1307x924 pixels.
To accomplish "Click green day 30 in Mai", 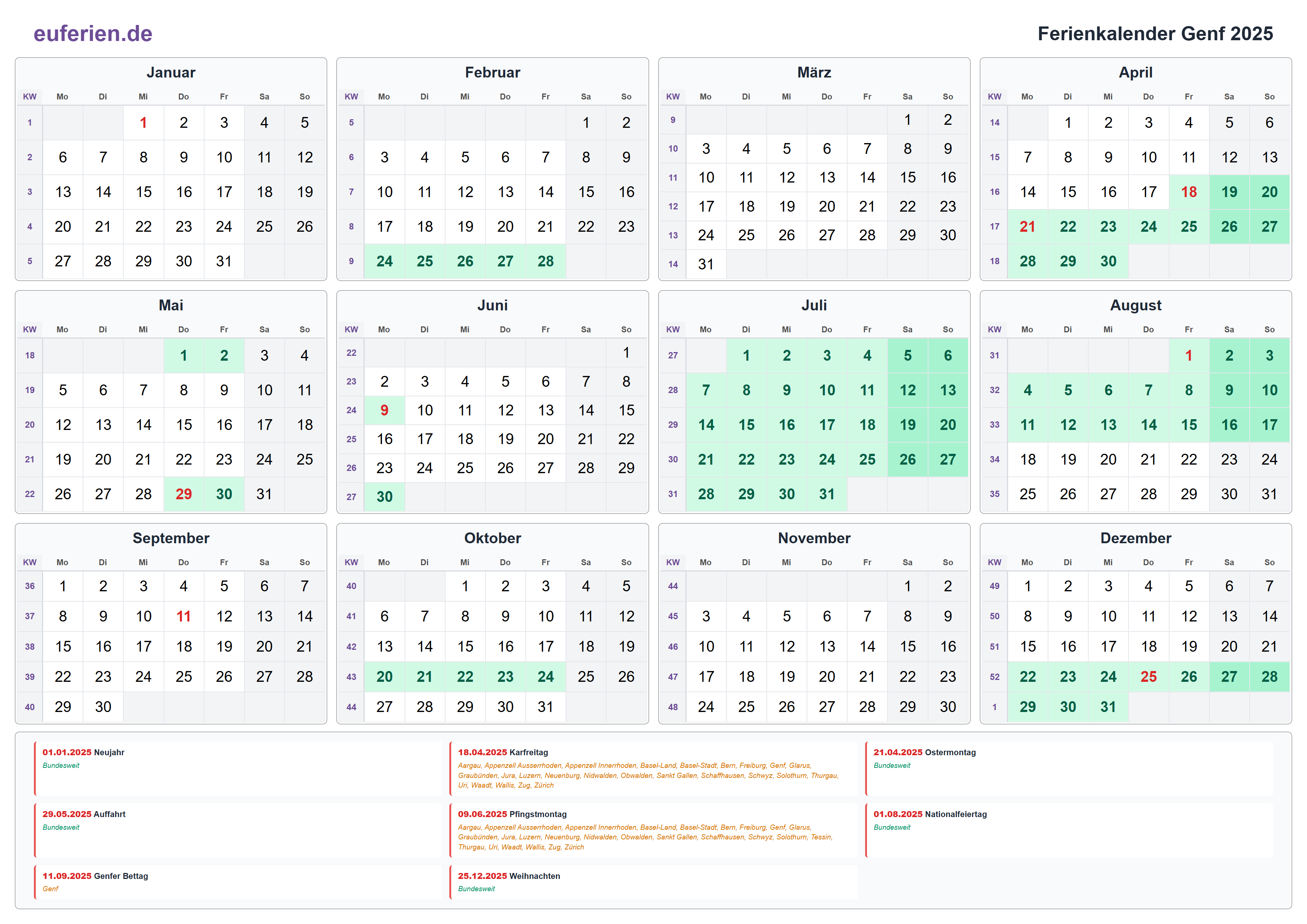I will coord(224,494).
